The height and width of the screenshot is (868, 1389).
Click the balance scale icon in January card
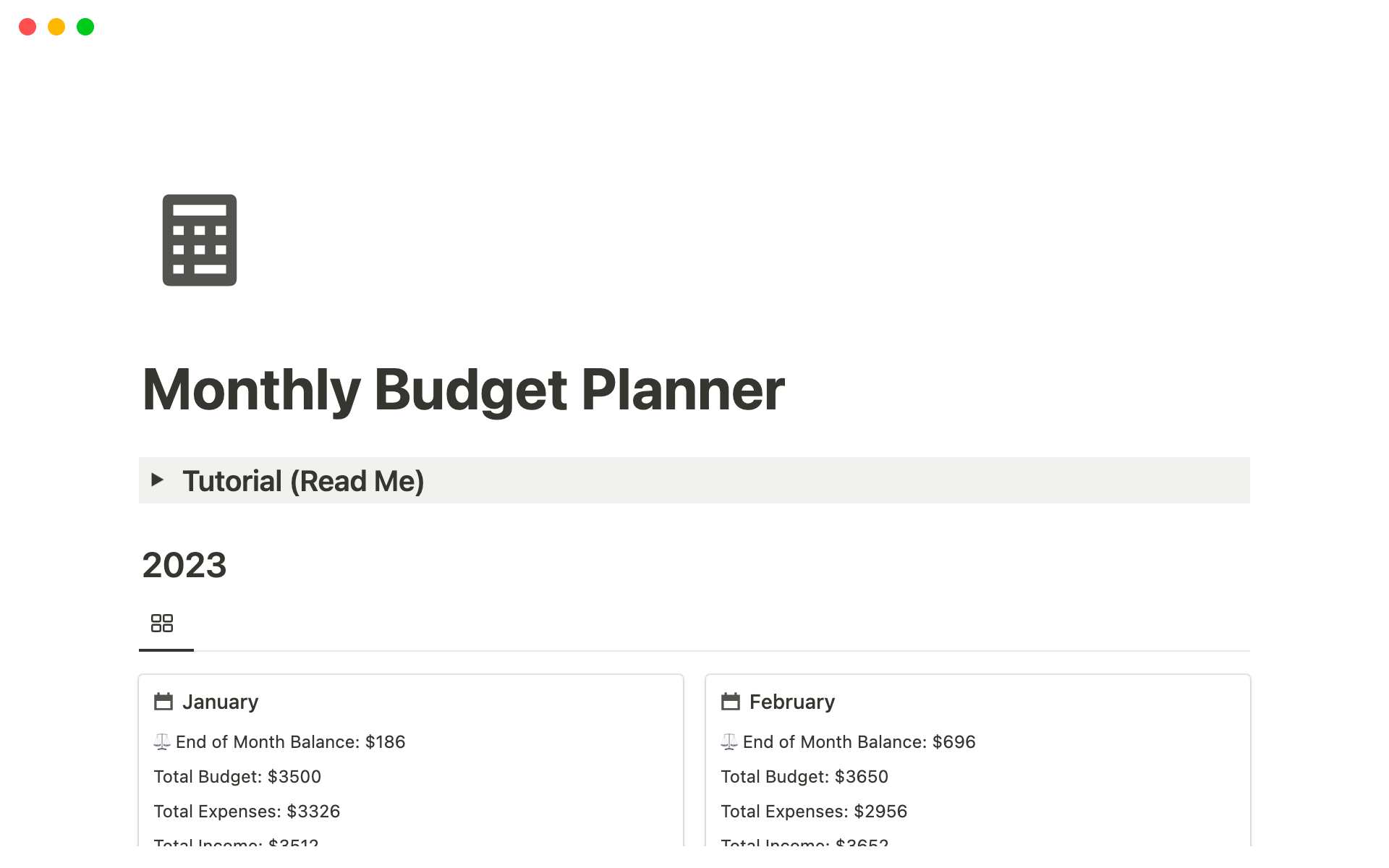(162, 741)
